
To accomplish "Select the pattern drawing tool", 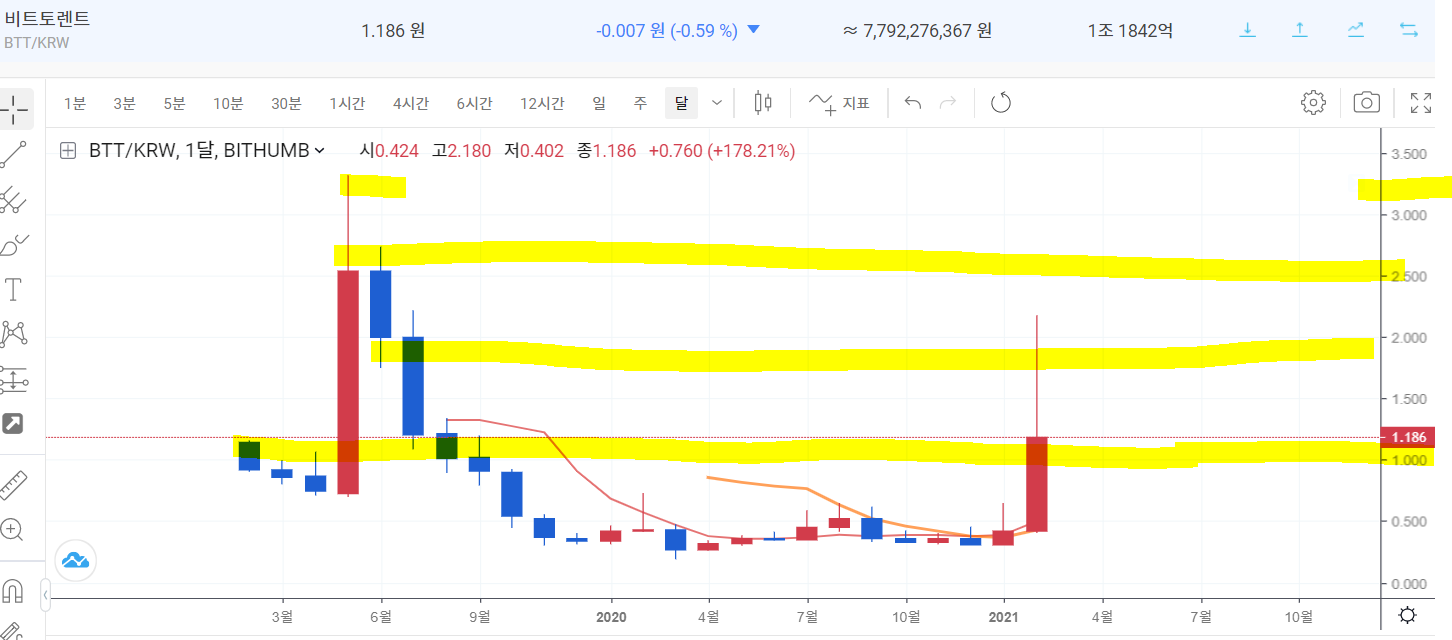I will (x=15, y=334).
